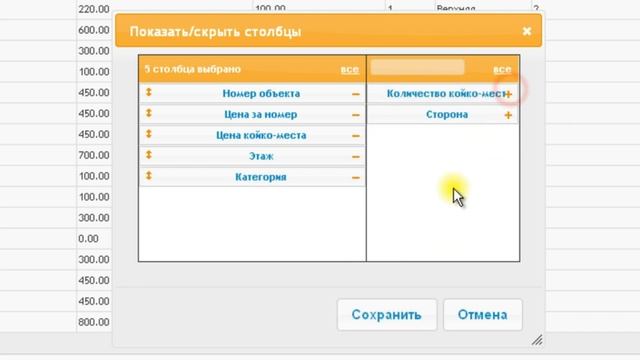Grab the reorder handle of "Цена койко-места"
The height and width of the screenshot is (360, 640).
[x=149, y=134]
